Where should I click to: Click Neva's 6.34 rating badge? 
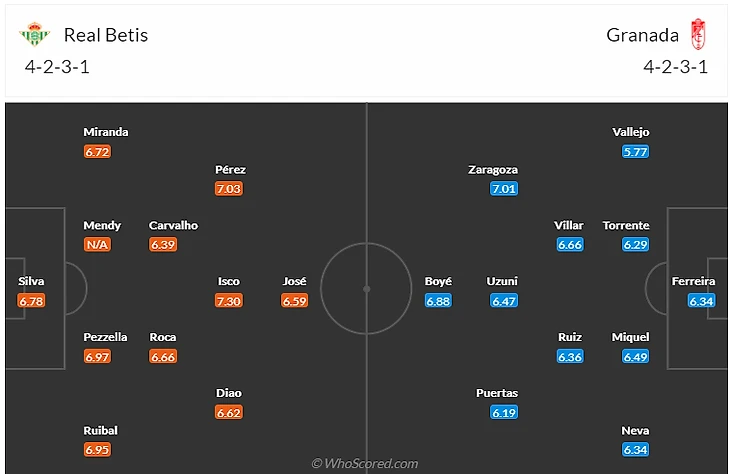click(635, 449)
